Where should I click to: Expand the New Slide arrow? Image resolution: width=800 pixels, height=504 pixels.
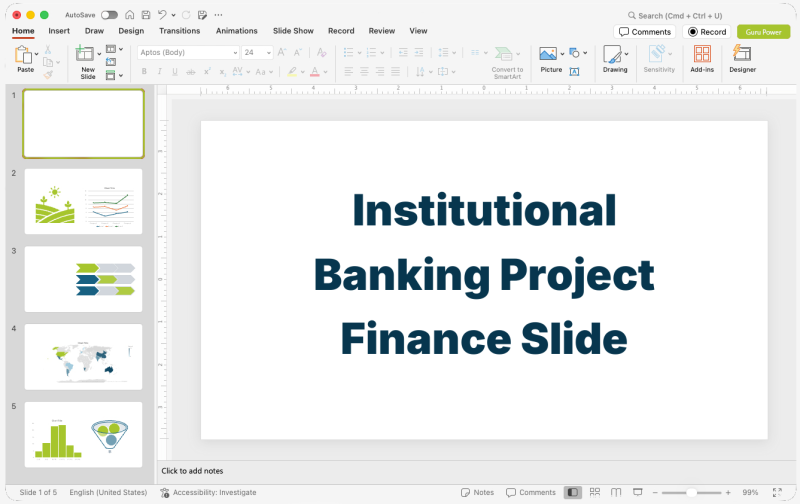point(99,54)
